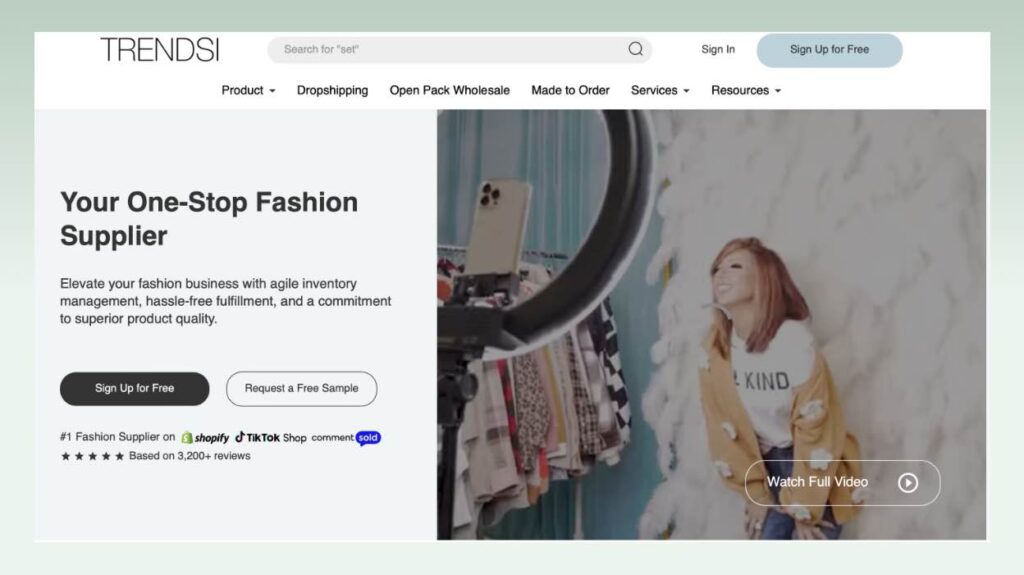Select the Made to Order menu item
The image size is (1024, 575).
click(x=570, y=90)
